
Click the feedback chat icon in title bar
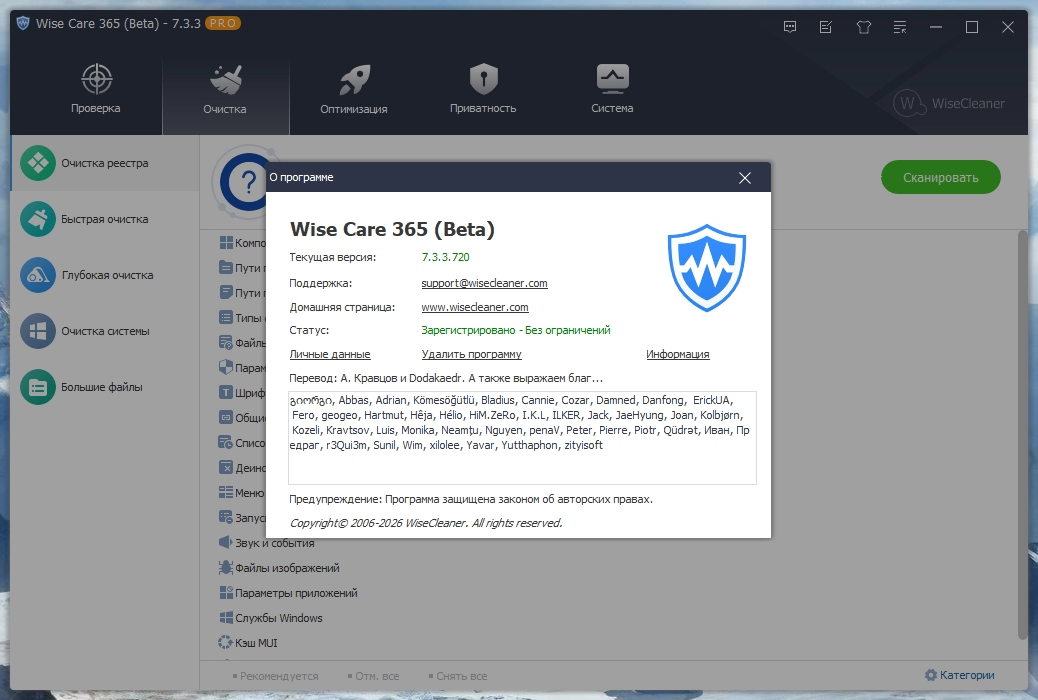790,27
